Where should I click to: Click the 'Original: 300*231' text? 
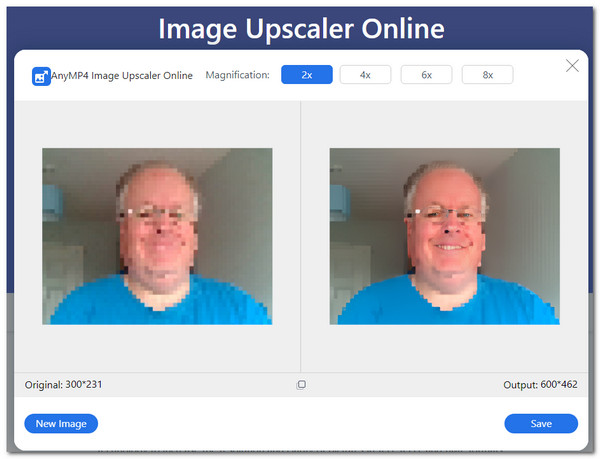point(64,384)
